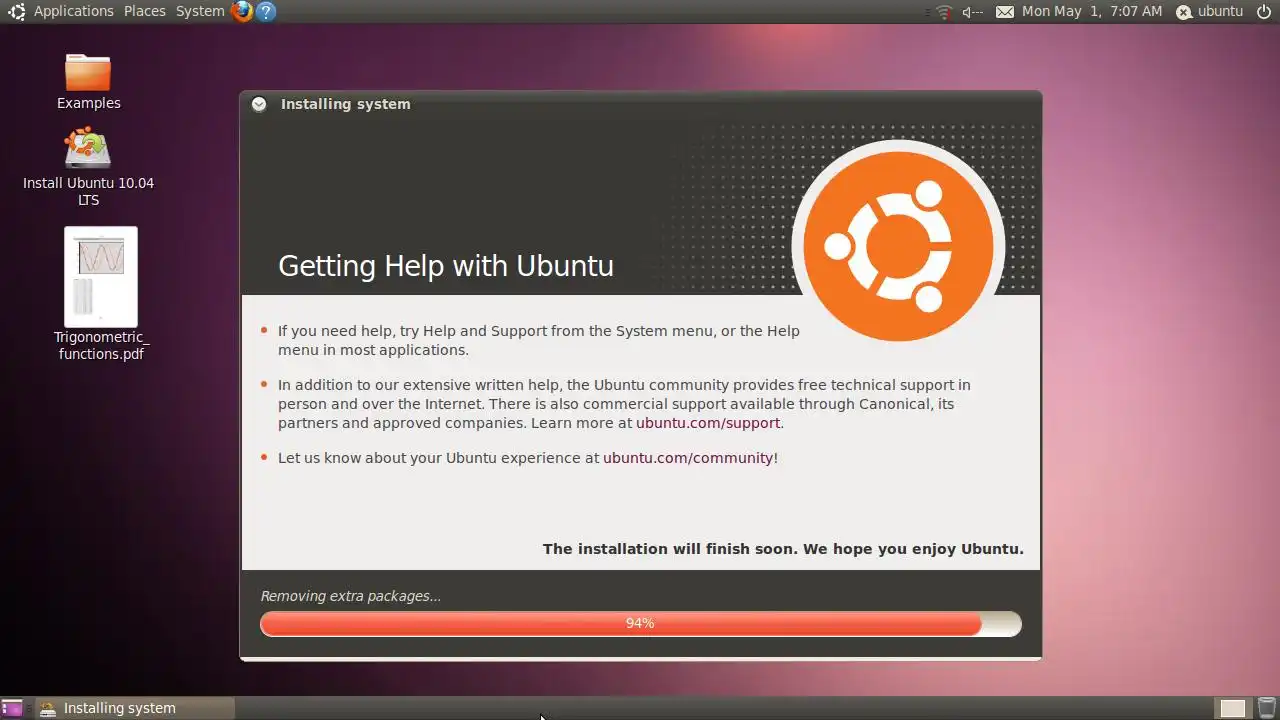Click the Show Desktop button in bottom panel
This screenshot has height=720, width=1280.
pos(12,708)
